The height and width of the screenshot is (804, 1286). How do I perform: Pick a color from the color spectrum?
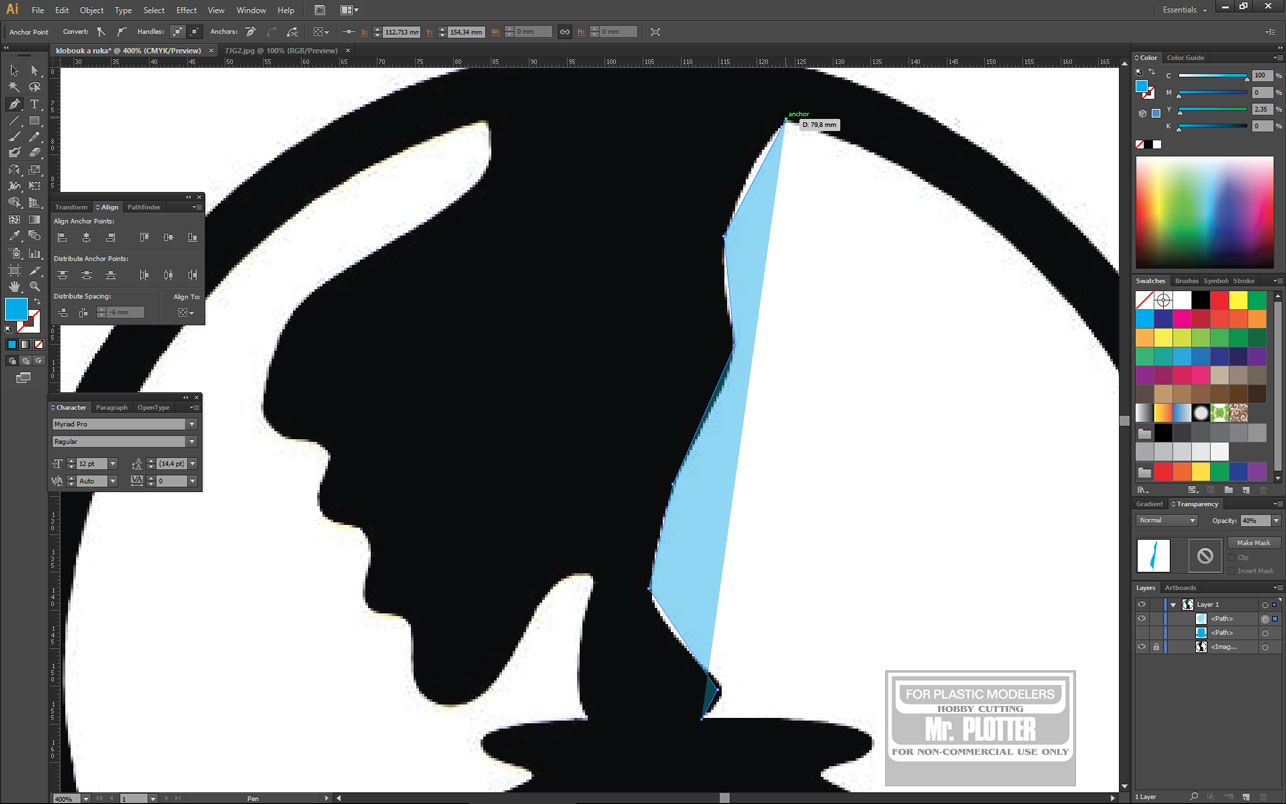pyautogui.click(x=1205, y=212)
